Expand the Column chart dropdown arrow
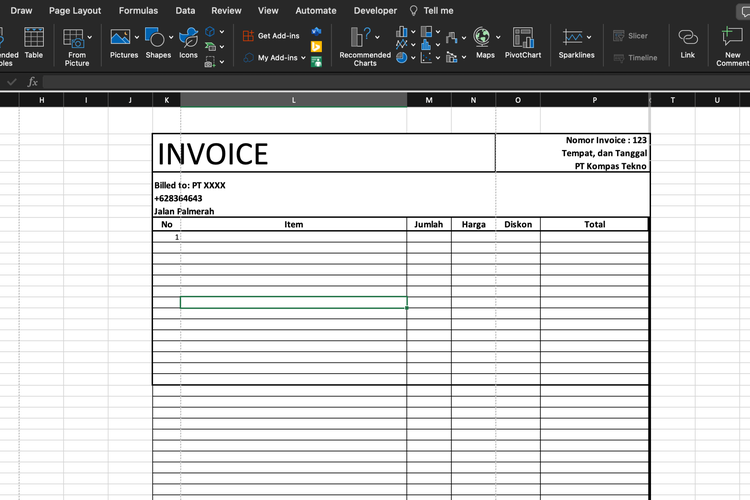This screenshot has width=750, height=500. click(x=413, y=32)
